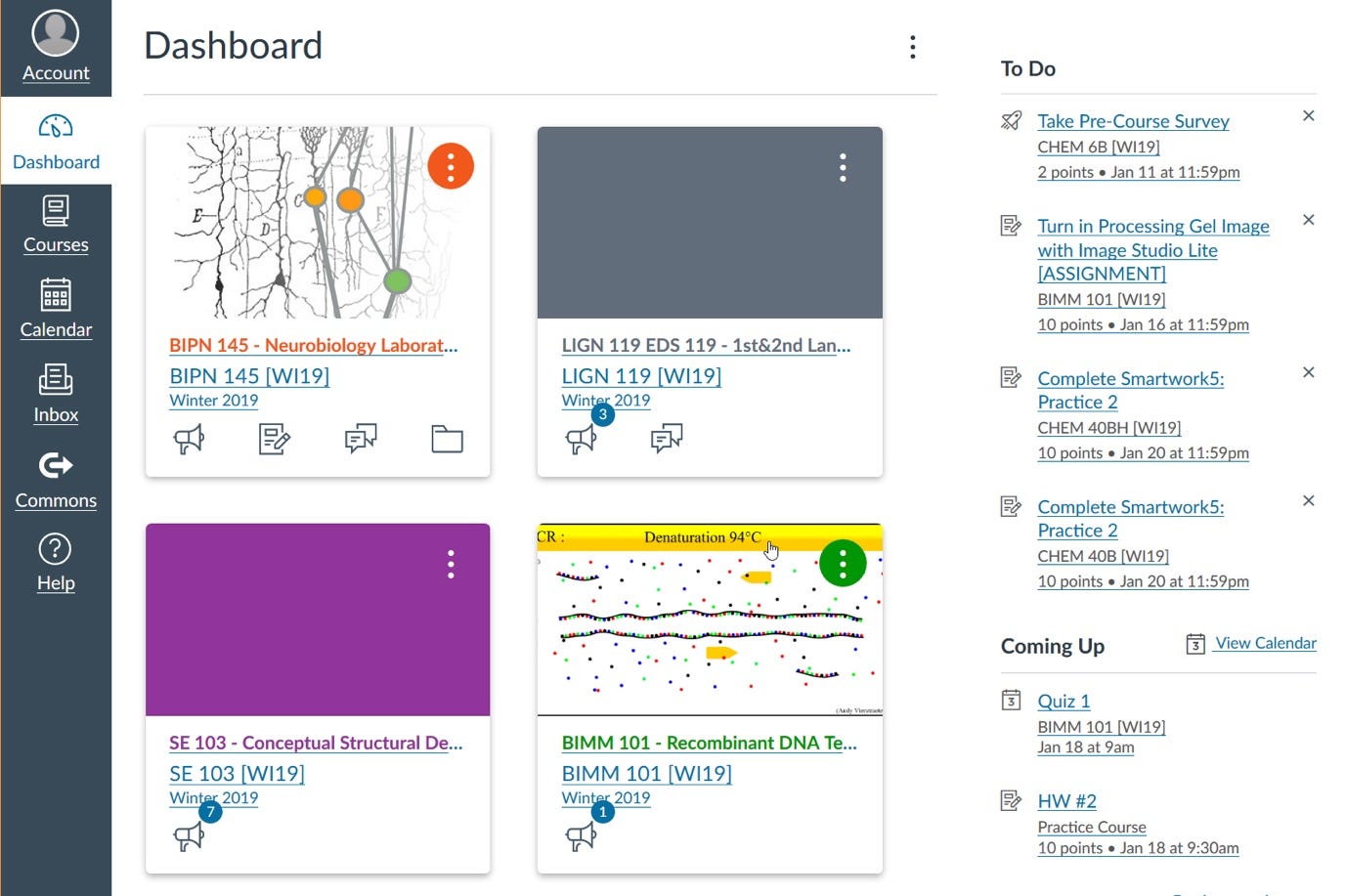This screenshot has height=896, width=1346.
Task: Open announcements icon on BIPN 145 card
Action: coord(189,440)
